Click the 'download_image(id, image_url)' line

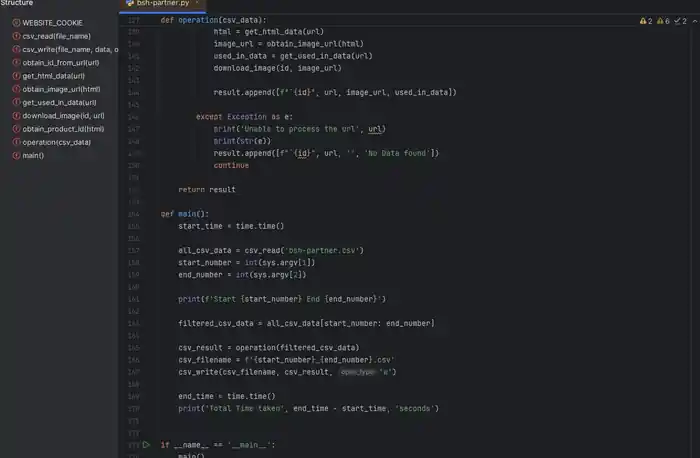[277, 68]
